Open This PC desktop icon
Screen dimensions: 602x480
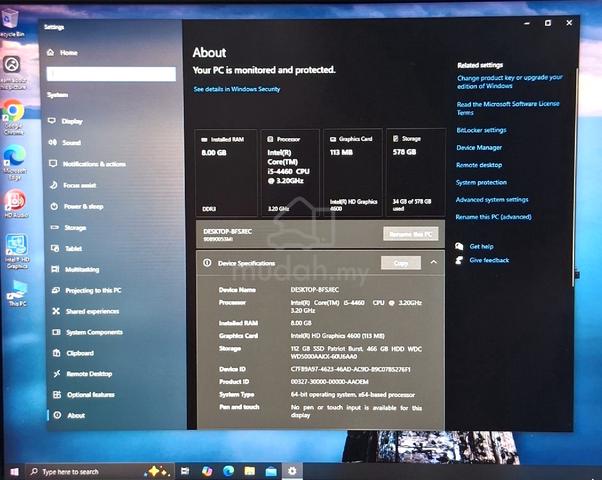coord(17,294)
